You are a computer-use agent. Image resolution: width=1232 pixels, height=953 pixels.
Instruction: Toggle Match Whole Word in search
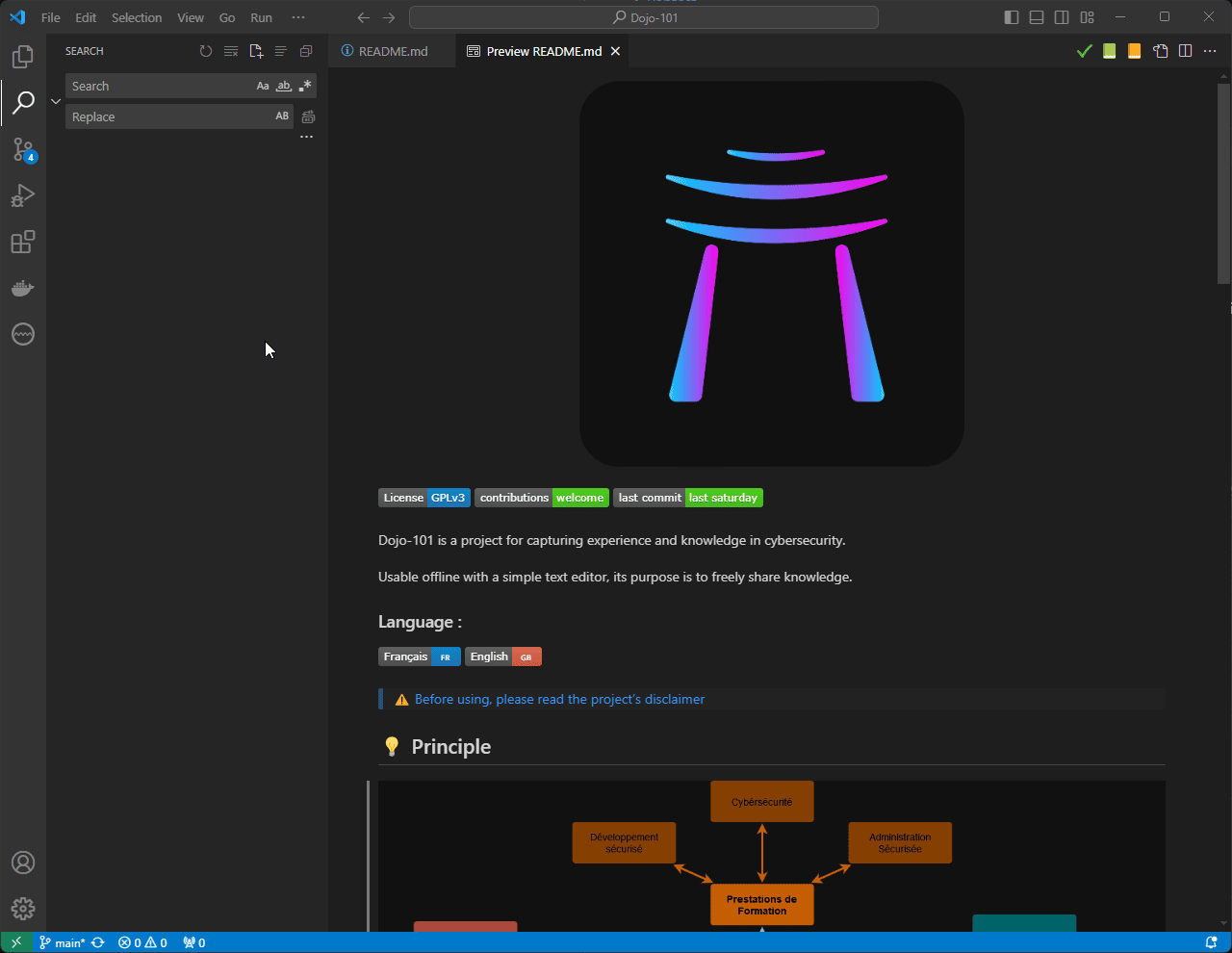click(284, 86)
